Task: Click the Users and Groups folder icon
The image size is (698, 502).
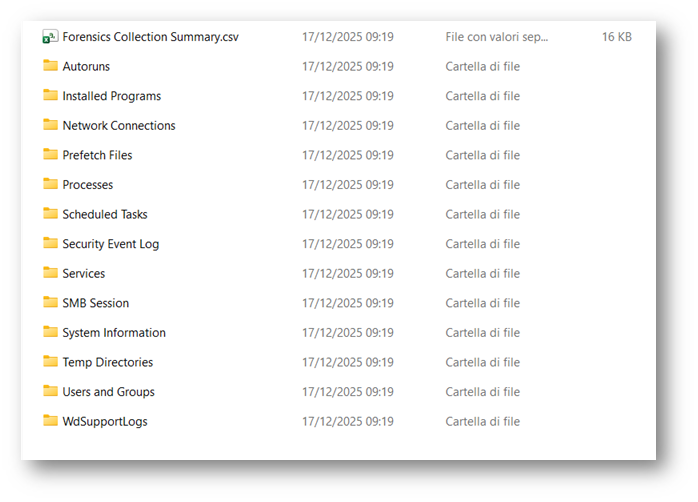Action: (x=50, y=391)
